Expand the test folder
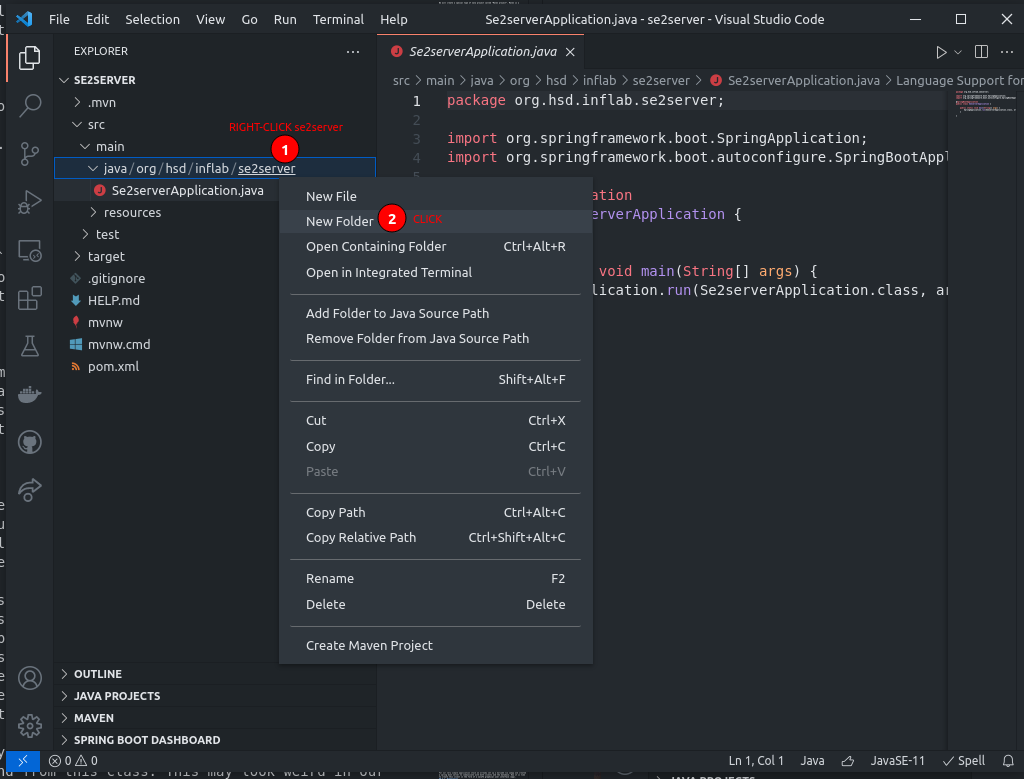 coord(86,234)
